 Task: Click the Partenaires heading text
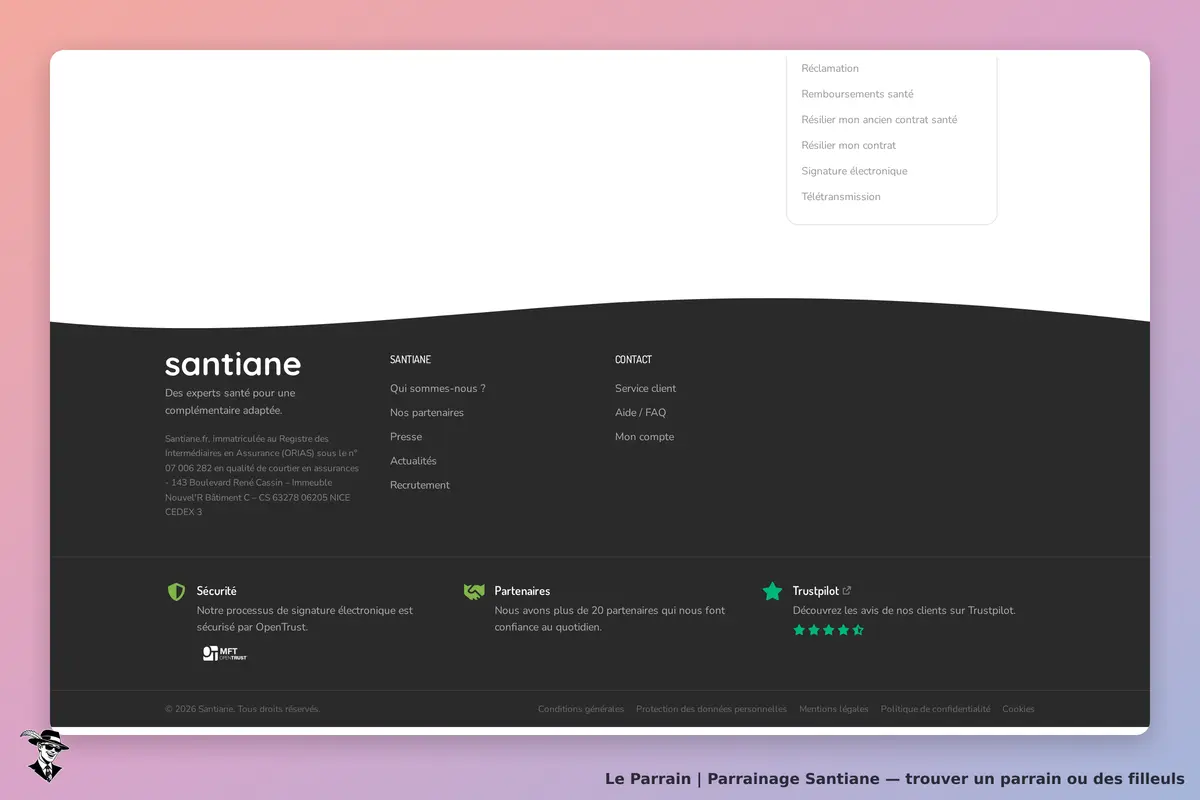522,591
